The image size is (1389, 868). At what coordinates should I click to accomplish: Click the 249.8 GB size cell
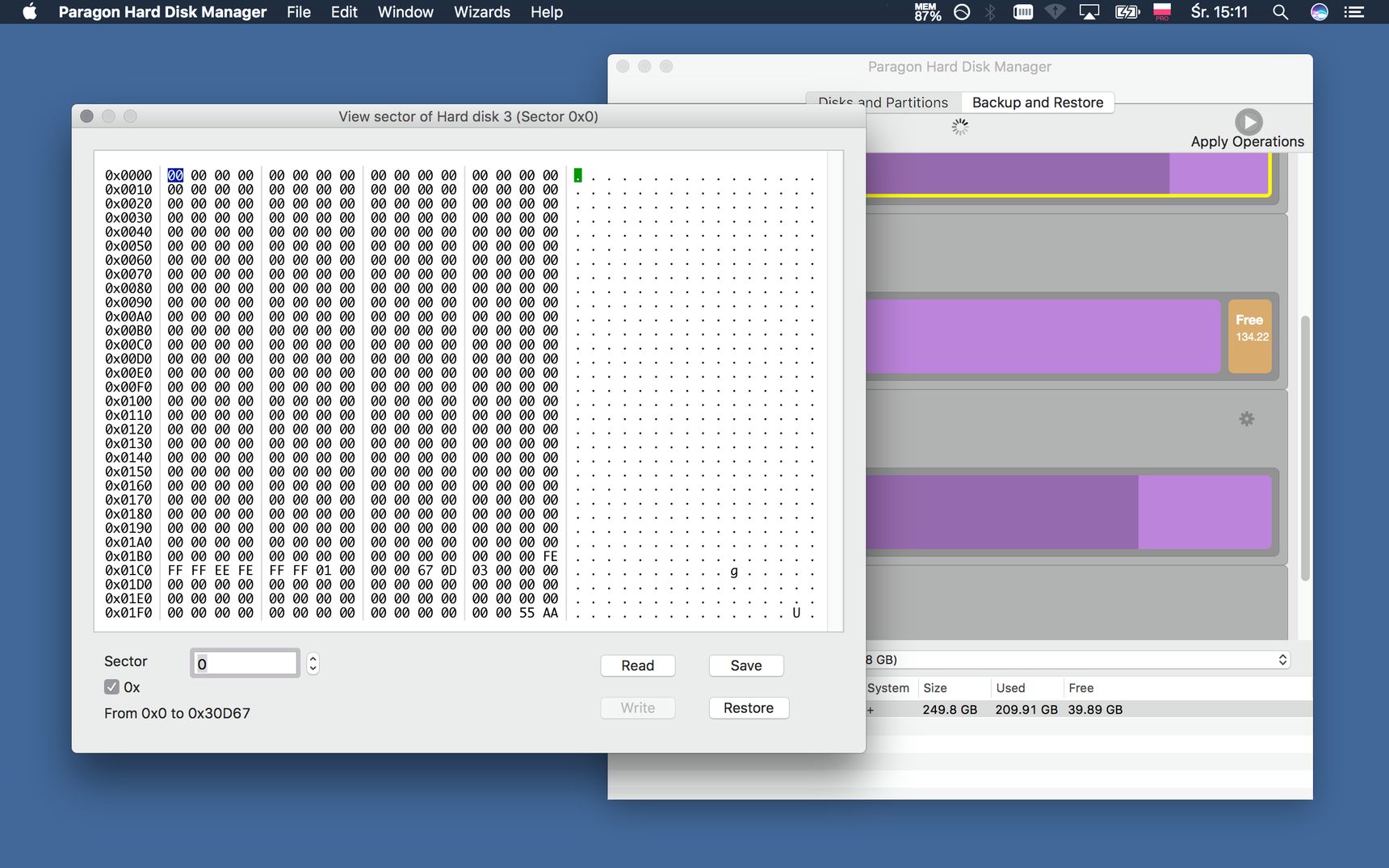950,710
